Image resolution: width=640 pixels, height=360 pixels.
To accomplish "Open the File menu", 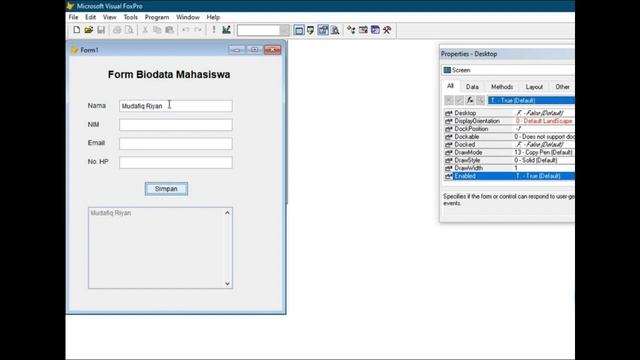I will 73,17.
